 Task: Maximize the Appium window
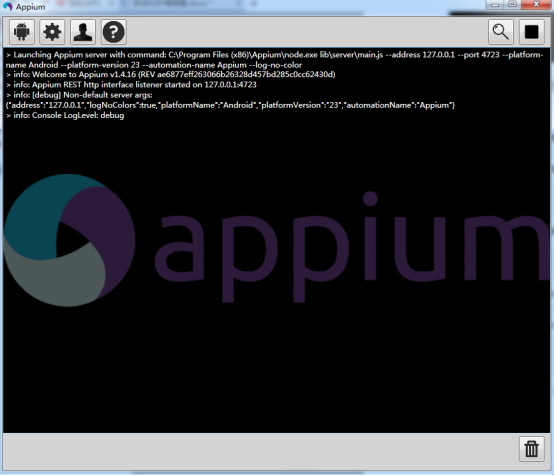click(x=513, y=5)
